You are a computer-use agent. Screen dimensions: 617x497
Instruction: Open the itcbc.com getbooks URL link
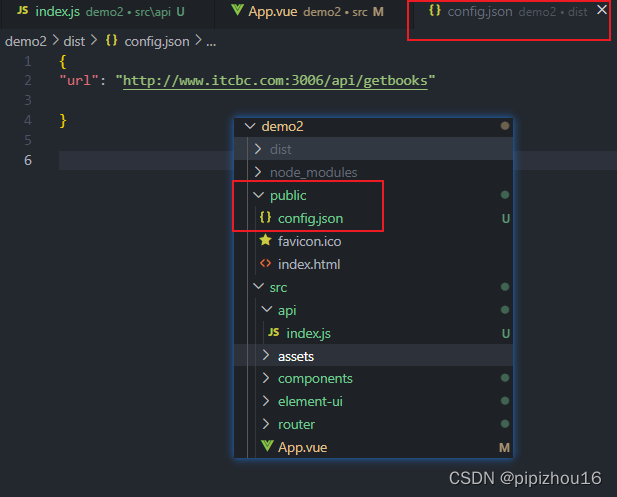[x=279, y=80]
